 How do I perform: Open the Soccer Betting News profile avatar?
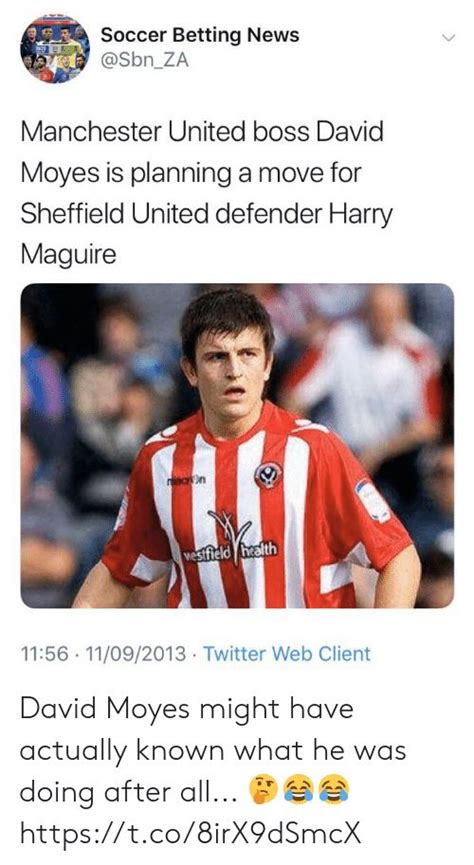point(55,47)
